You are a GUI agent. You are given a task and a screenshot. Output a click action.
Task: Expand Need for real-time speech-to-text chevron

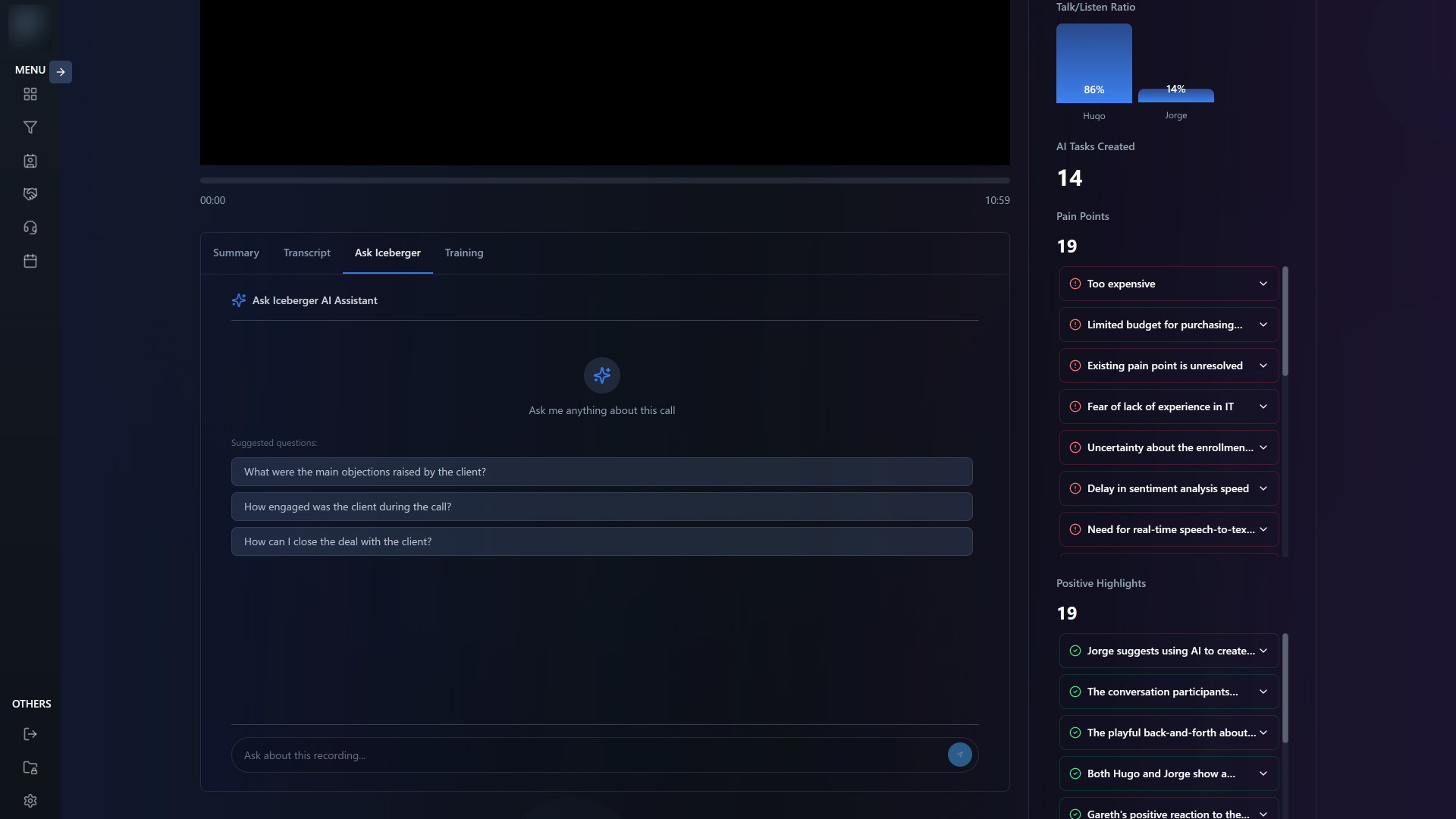coord(1263,529)
